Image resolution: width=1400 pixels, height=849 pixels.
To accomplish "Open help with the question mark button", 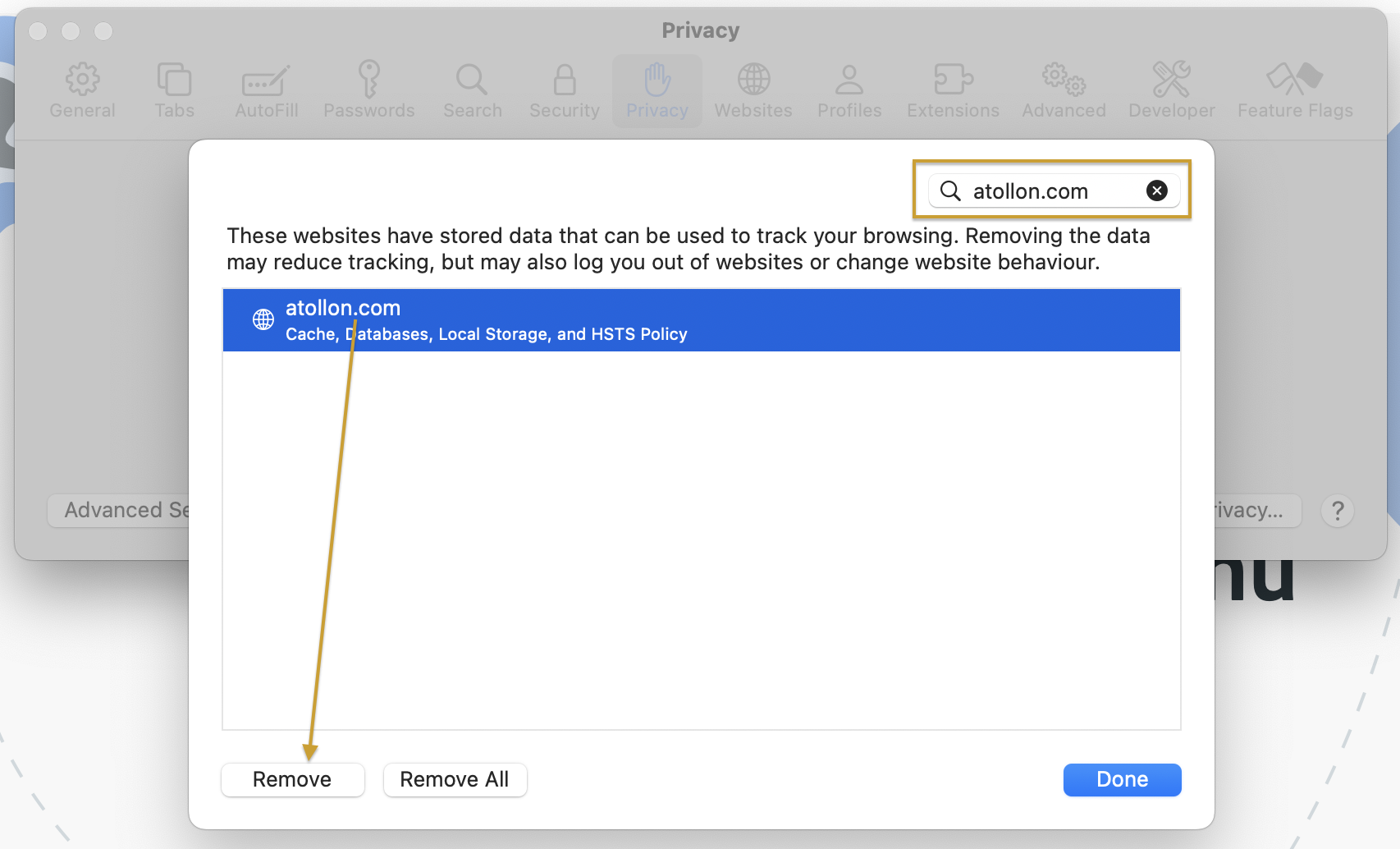I will [1337, 511].
